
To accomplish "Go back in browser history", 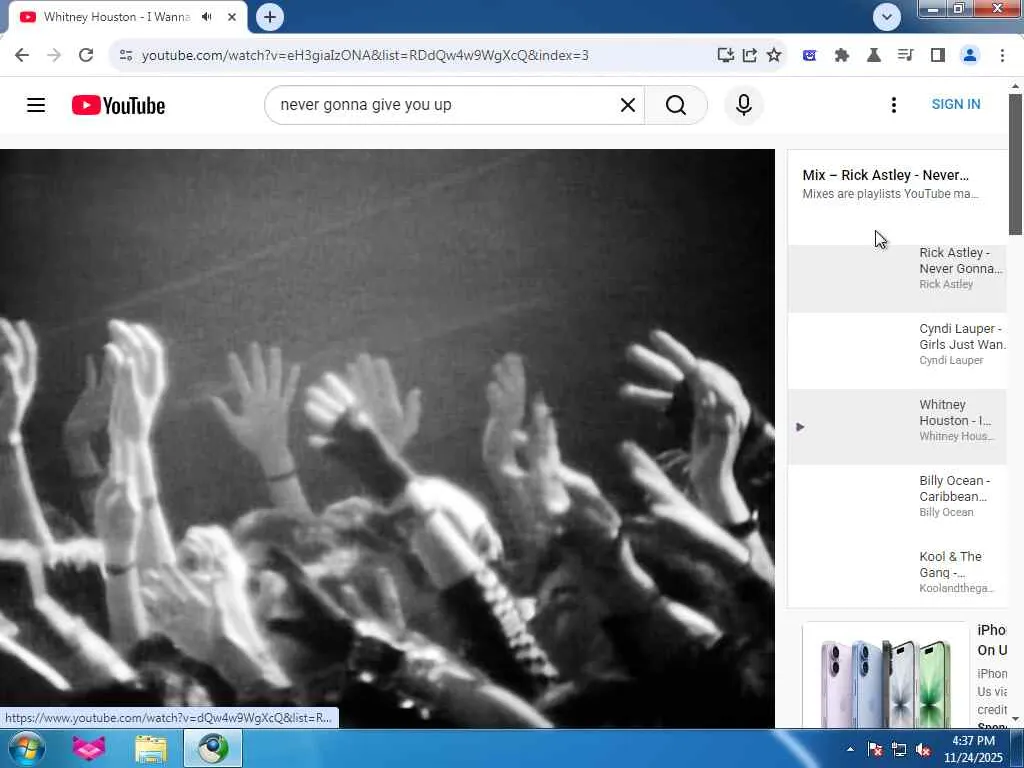I will (x=22, y=55).
